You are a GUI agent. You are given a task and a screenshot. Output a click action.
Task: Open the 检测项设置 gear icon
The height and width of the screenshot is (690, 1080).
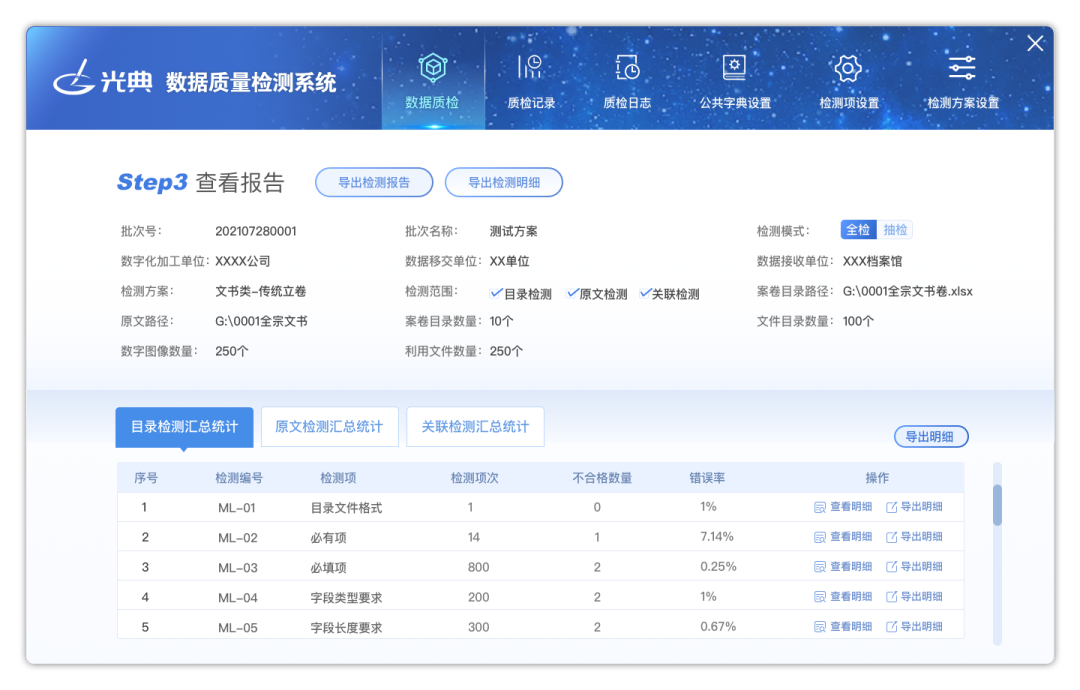pyautogui.click(x=848, y=69)
